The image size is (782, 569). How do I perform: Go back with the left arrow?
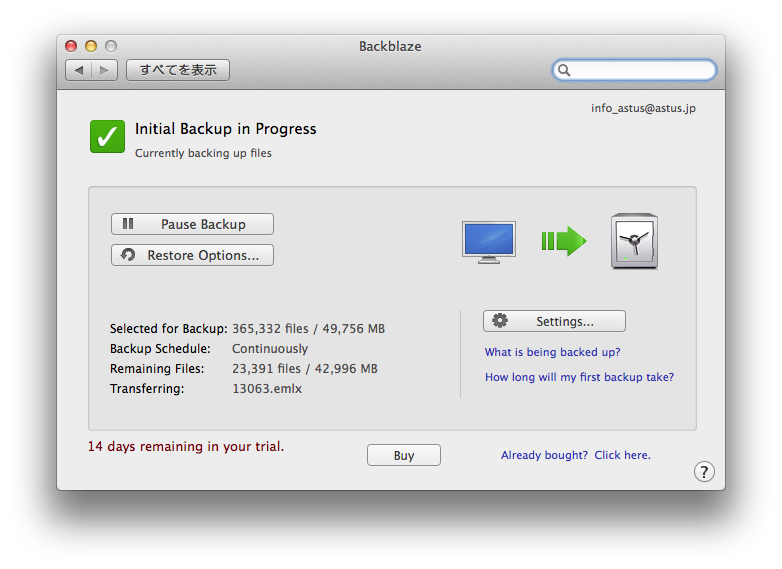(x=78, y=70)
